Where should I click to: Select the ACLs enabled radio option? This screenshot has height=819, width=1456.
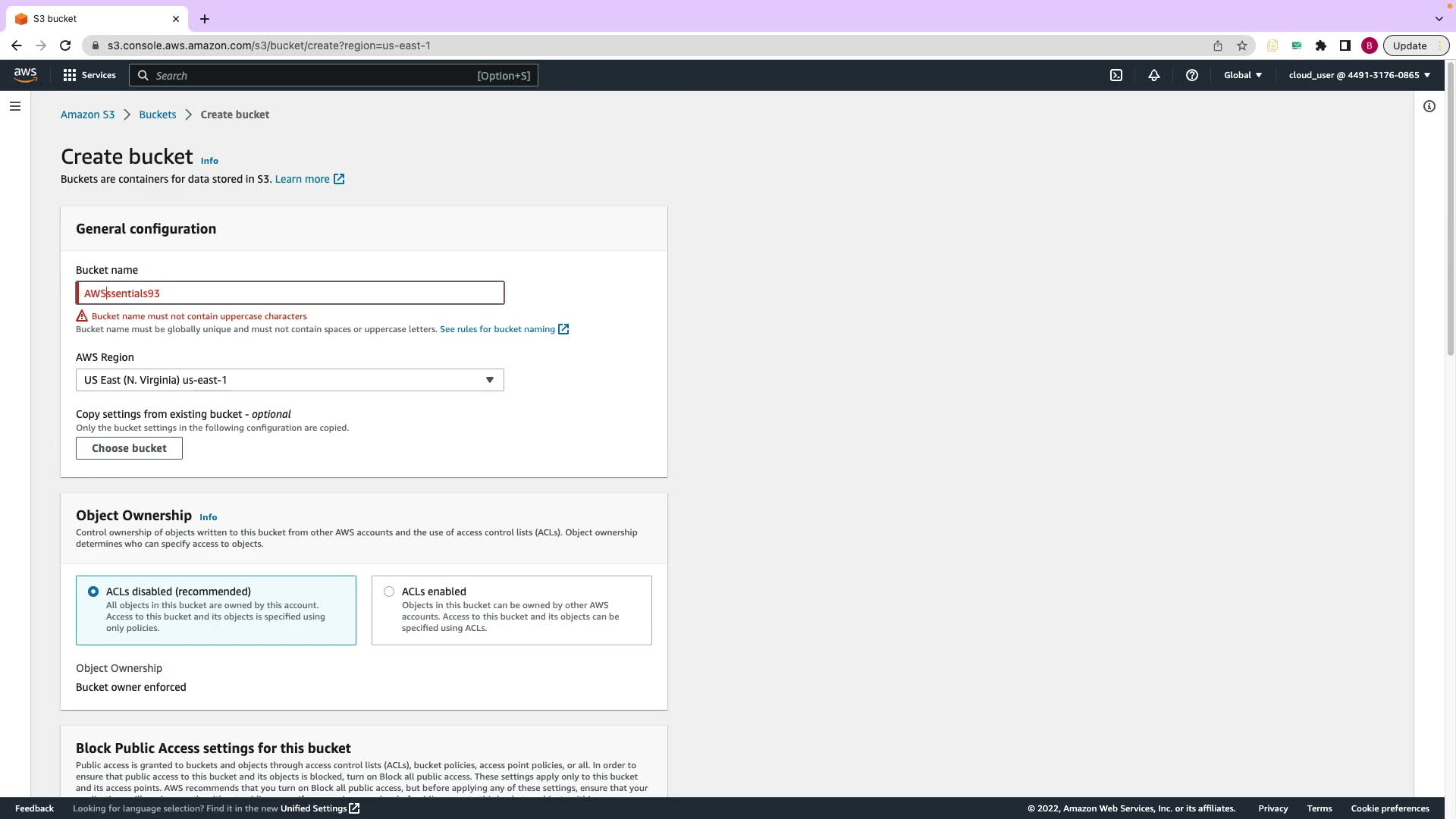tap(389, 591)
